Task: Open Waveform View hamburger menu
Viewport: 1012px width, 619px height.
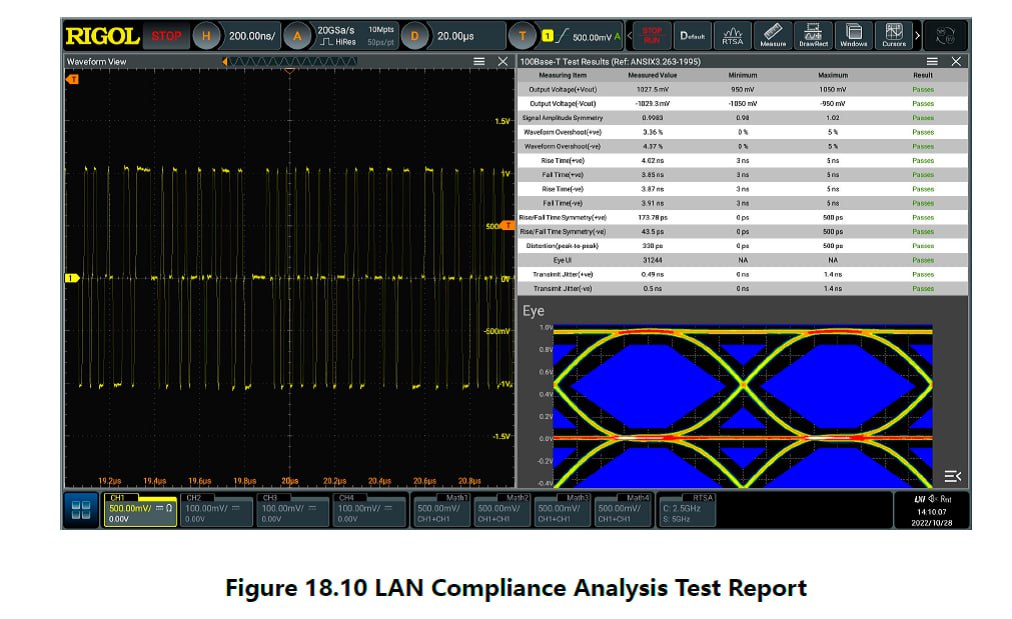Action: (x=479, y=62)
